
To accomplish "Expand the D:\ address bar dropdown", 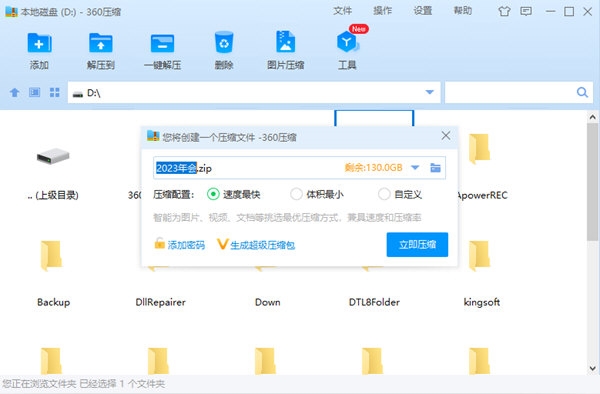I will click(429, 92).
